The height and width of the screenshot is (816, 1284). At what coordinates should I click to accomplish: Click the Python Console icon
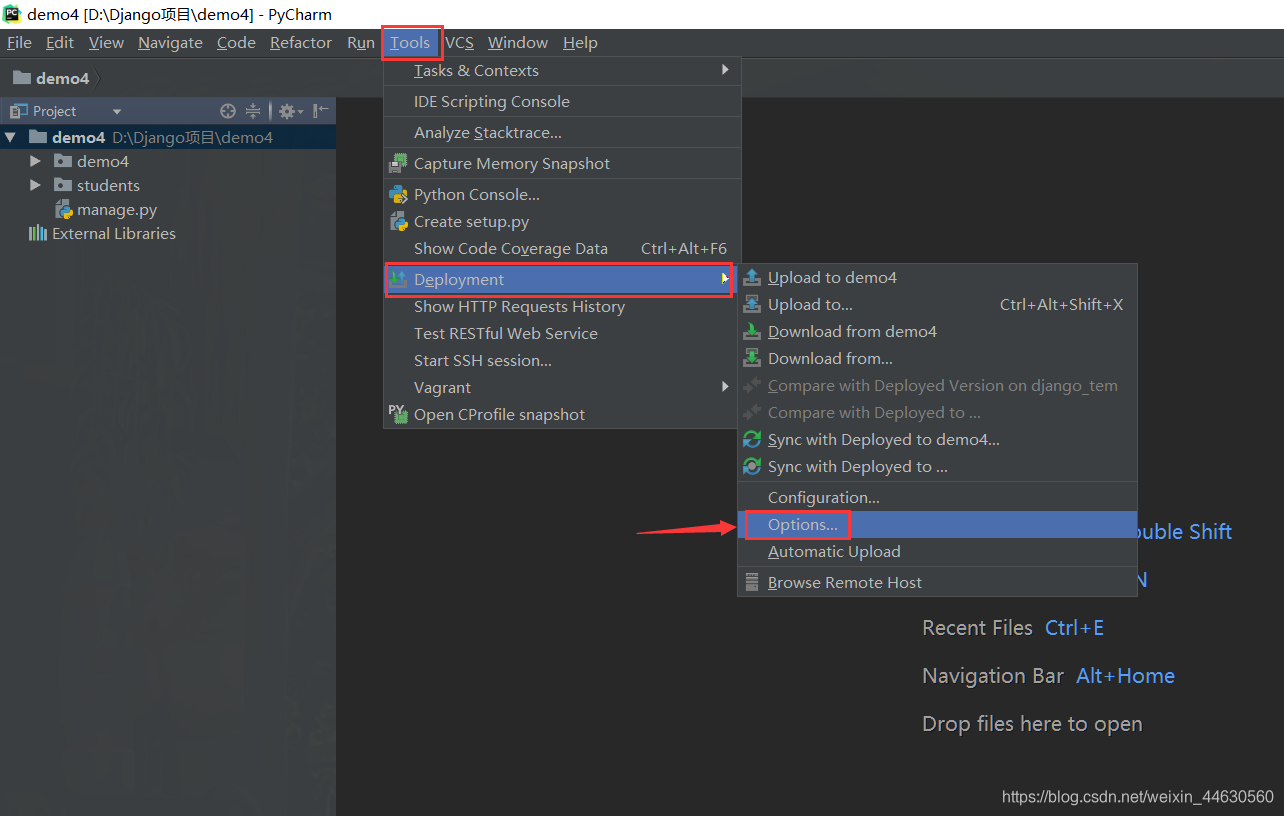[398, 194]
